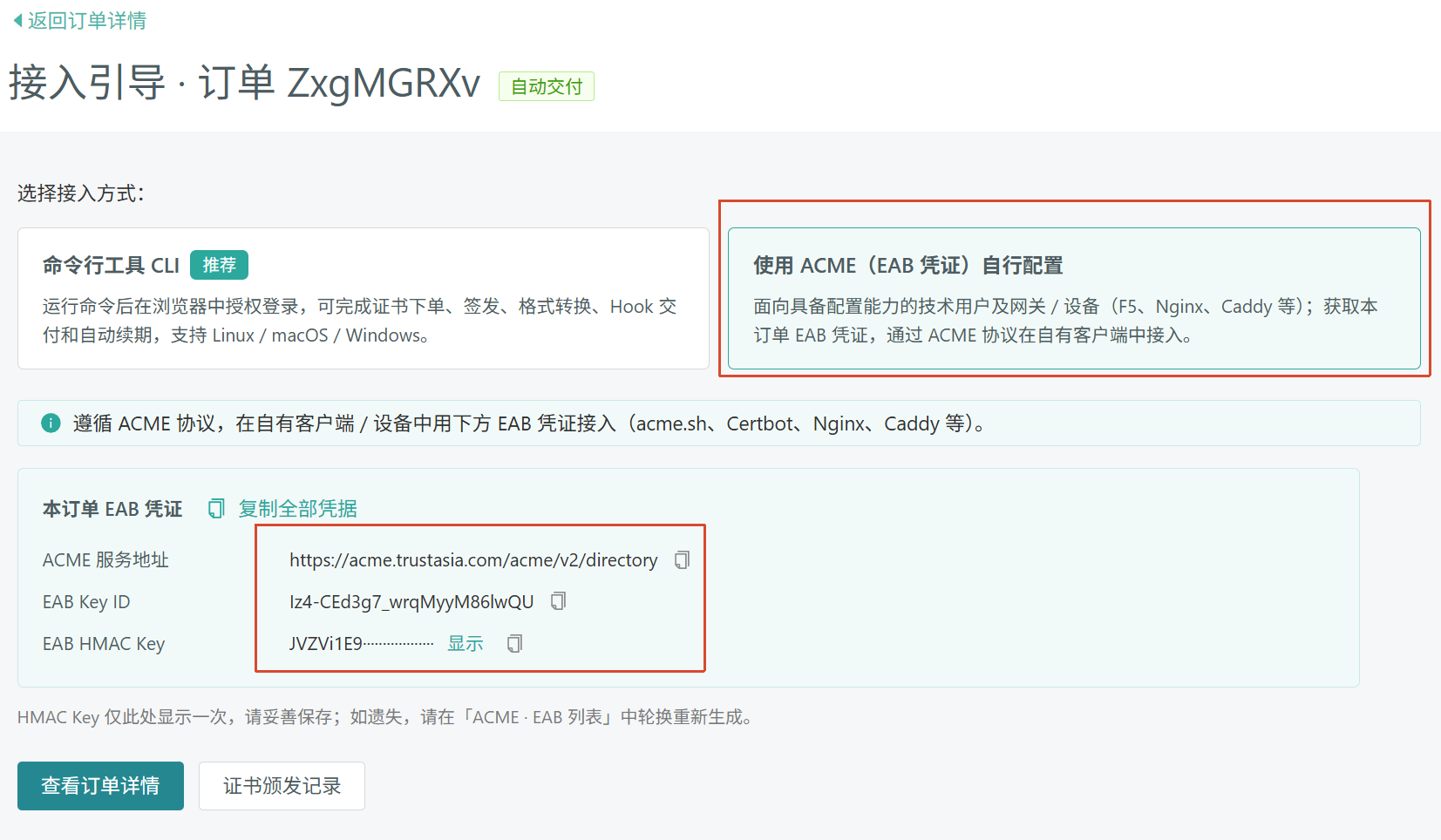The width and height of the screenshot is (1441, 840).
Task: Select the 命令行工具 CLI access method card
Action: (364, 299)
